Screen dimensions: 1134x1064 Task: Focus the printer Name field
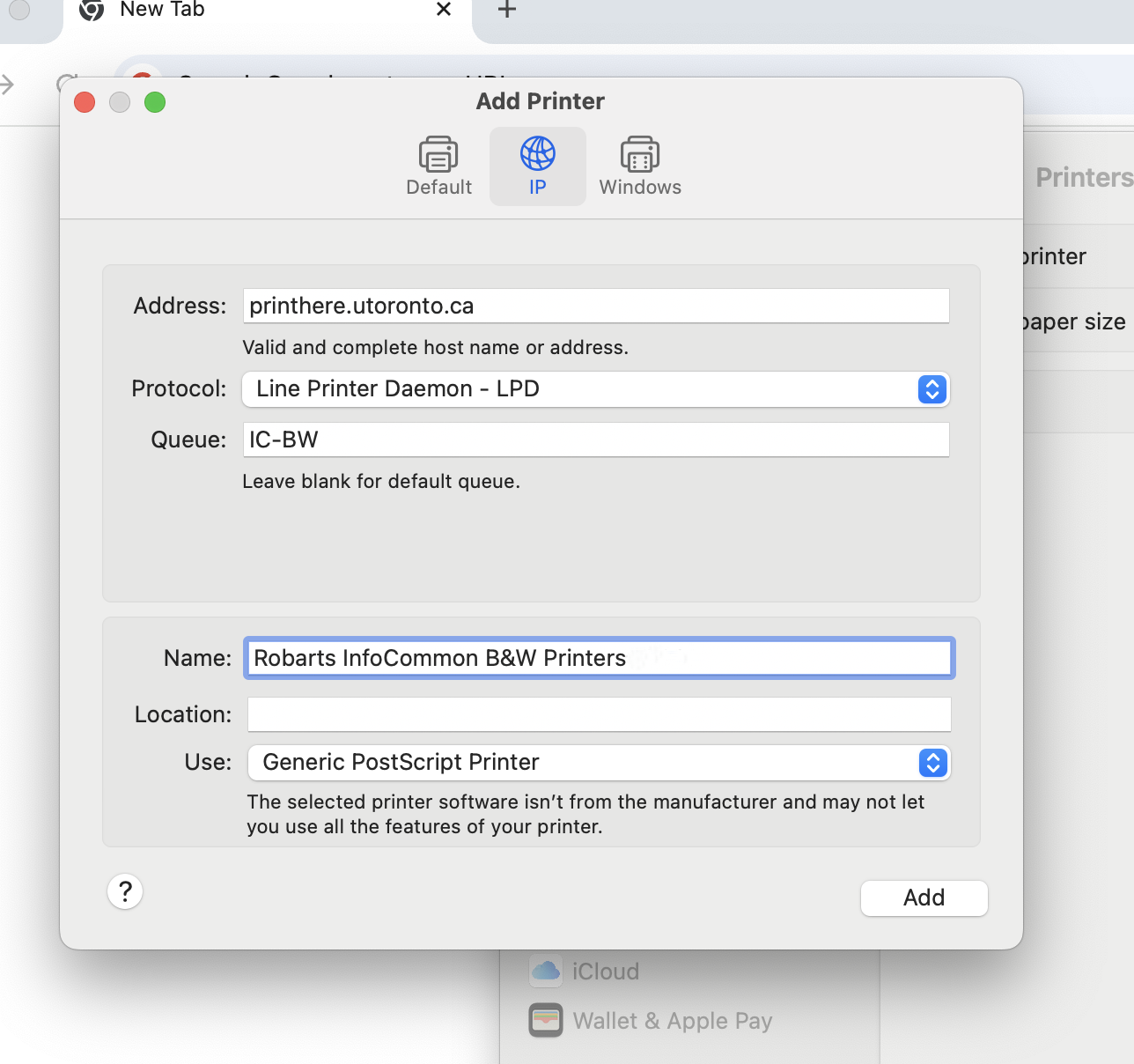click(599, 658)
